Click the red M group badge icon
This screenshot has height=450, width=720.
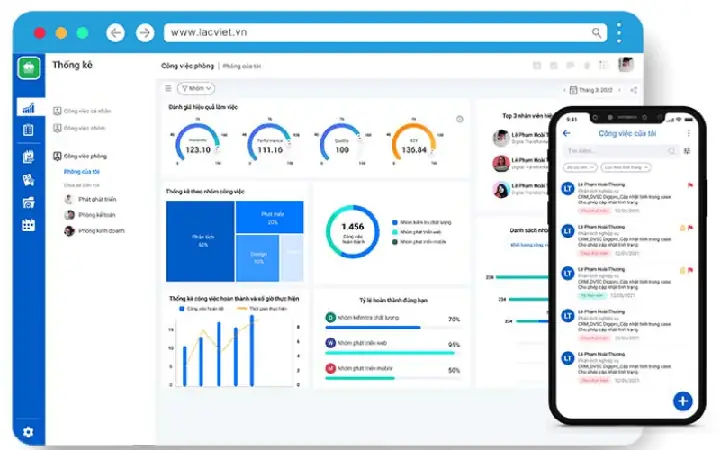click(331, 368)
